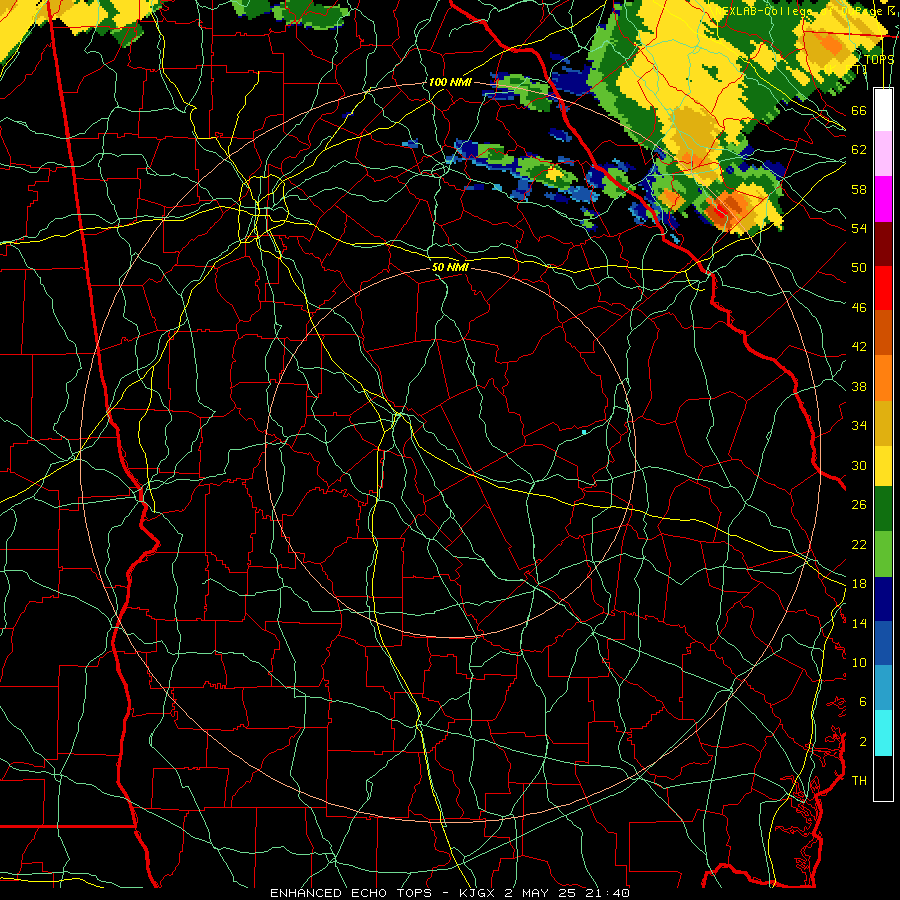
Task: Click the light pink legend swatch
Action: point(883,154)
